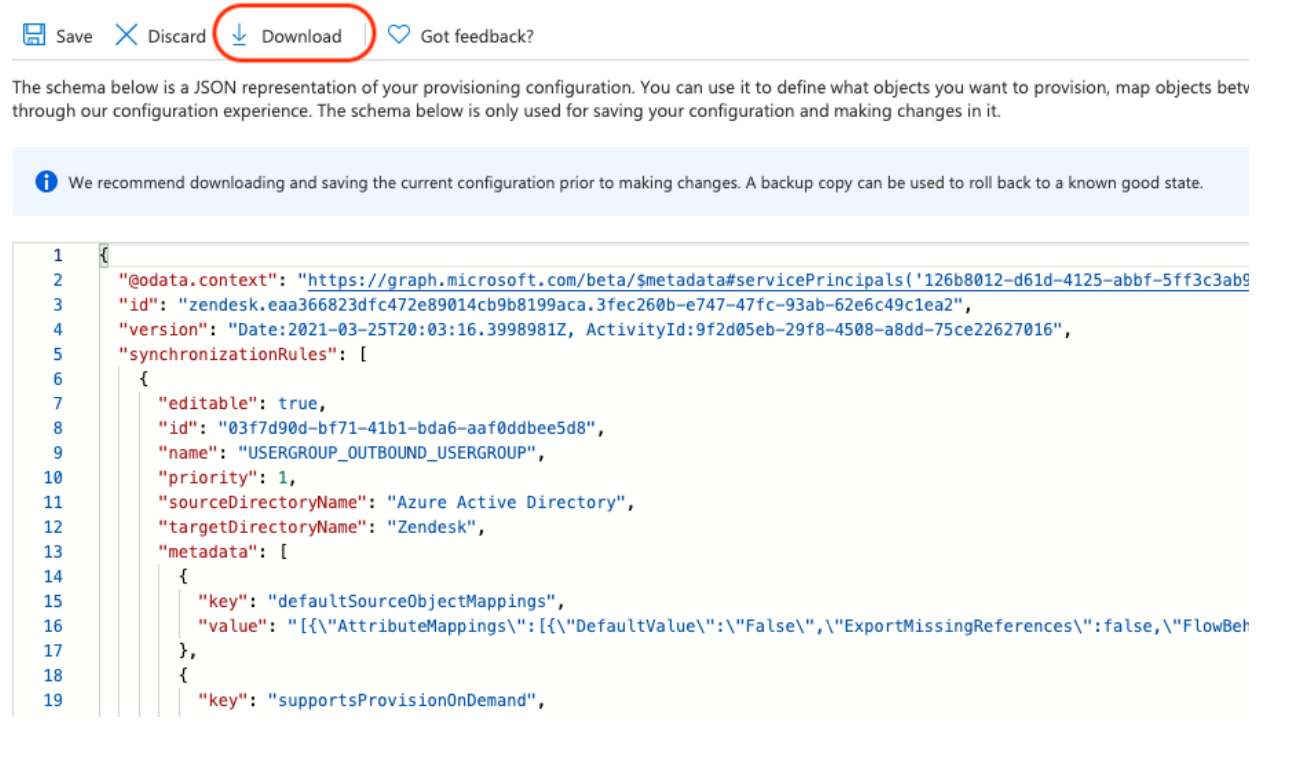Image resolution: width=1300 pixels, height=778 pixels.
Task: Click the X icon beside Discard
Action: point(126,36)
